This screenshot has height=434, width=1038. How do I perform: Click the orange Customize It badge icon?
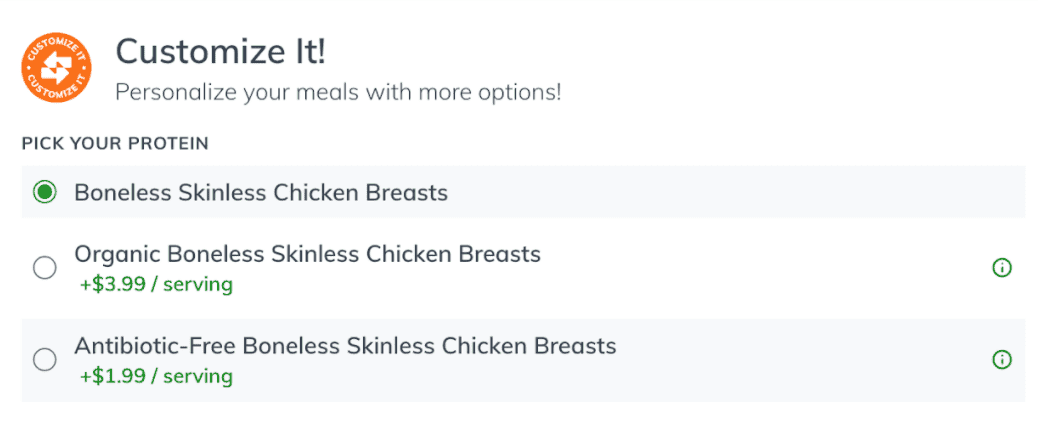pyautogui.click(x=56, y=69)
